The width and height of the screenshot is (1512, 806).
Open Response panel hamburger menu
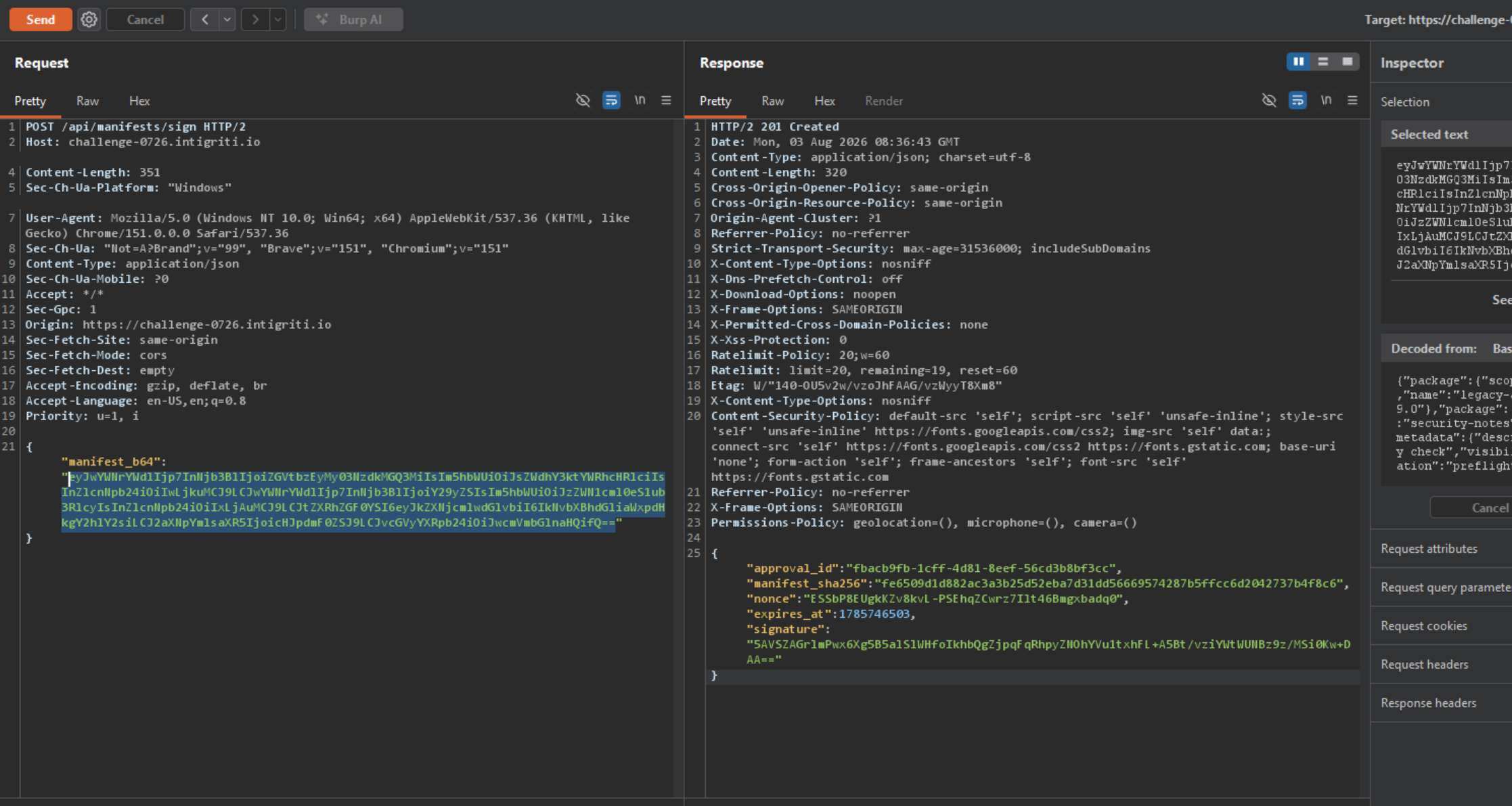pyautogui.click(x=1353, y=100)
